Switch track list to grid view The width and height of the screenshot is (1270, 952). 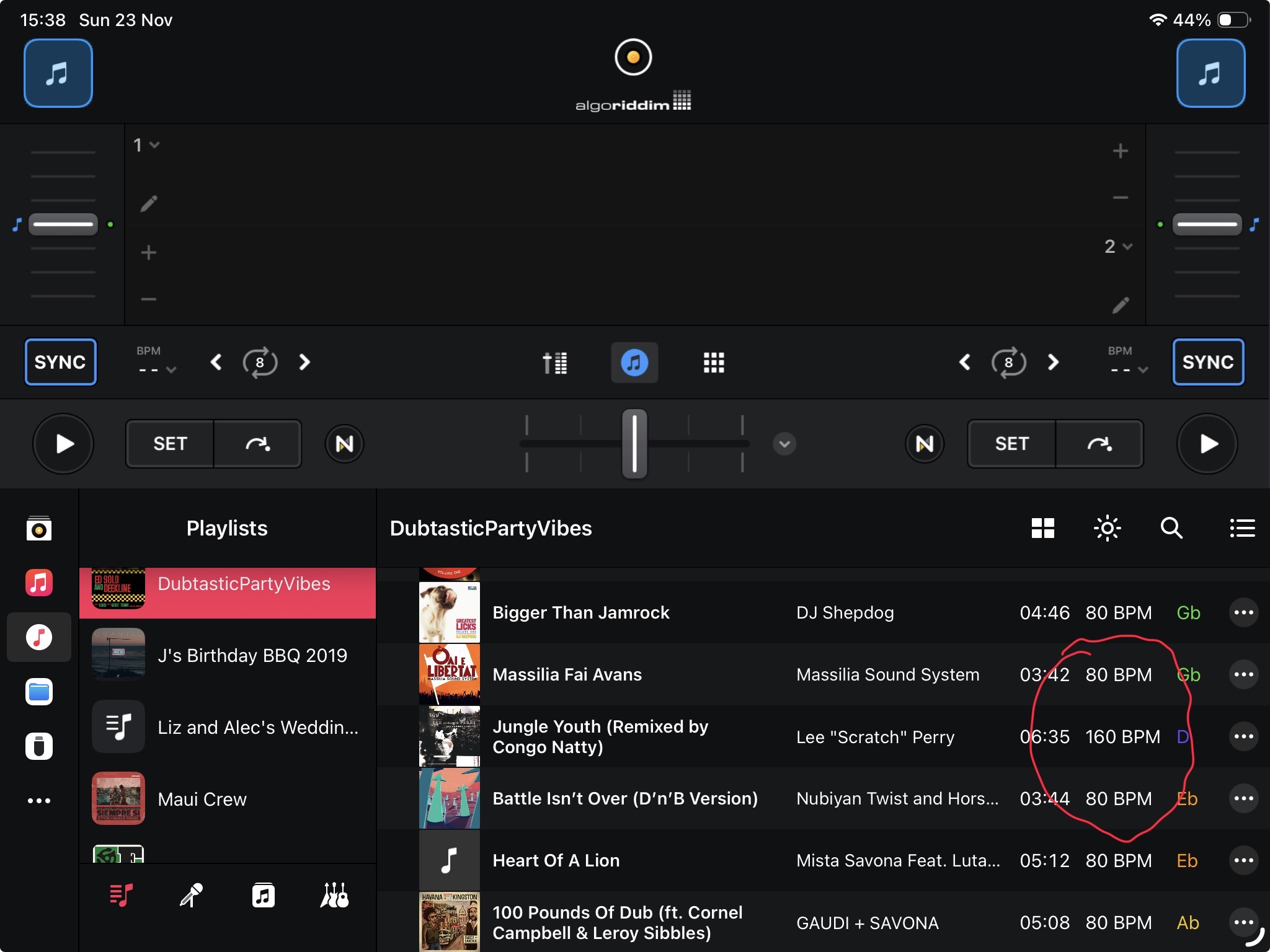coord(1042,528)
